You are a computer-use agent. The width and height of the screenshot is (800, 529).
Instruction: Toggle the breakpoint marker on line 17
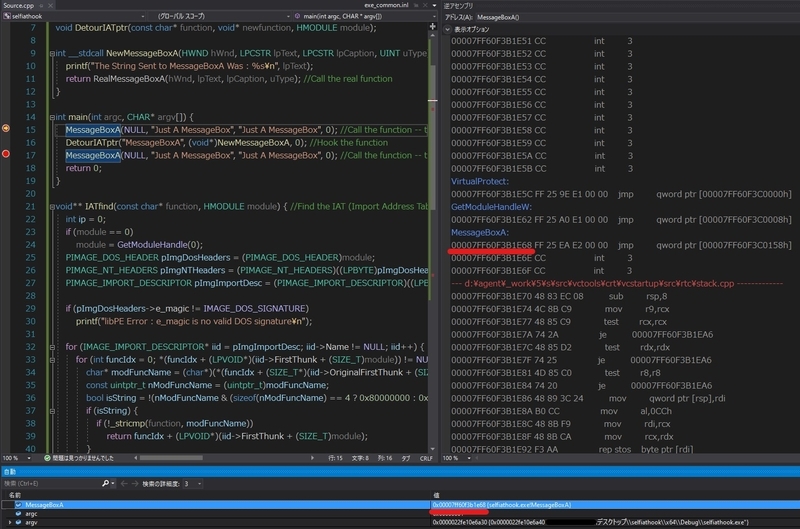click(x=6, y=154)
